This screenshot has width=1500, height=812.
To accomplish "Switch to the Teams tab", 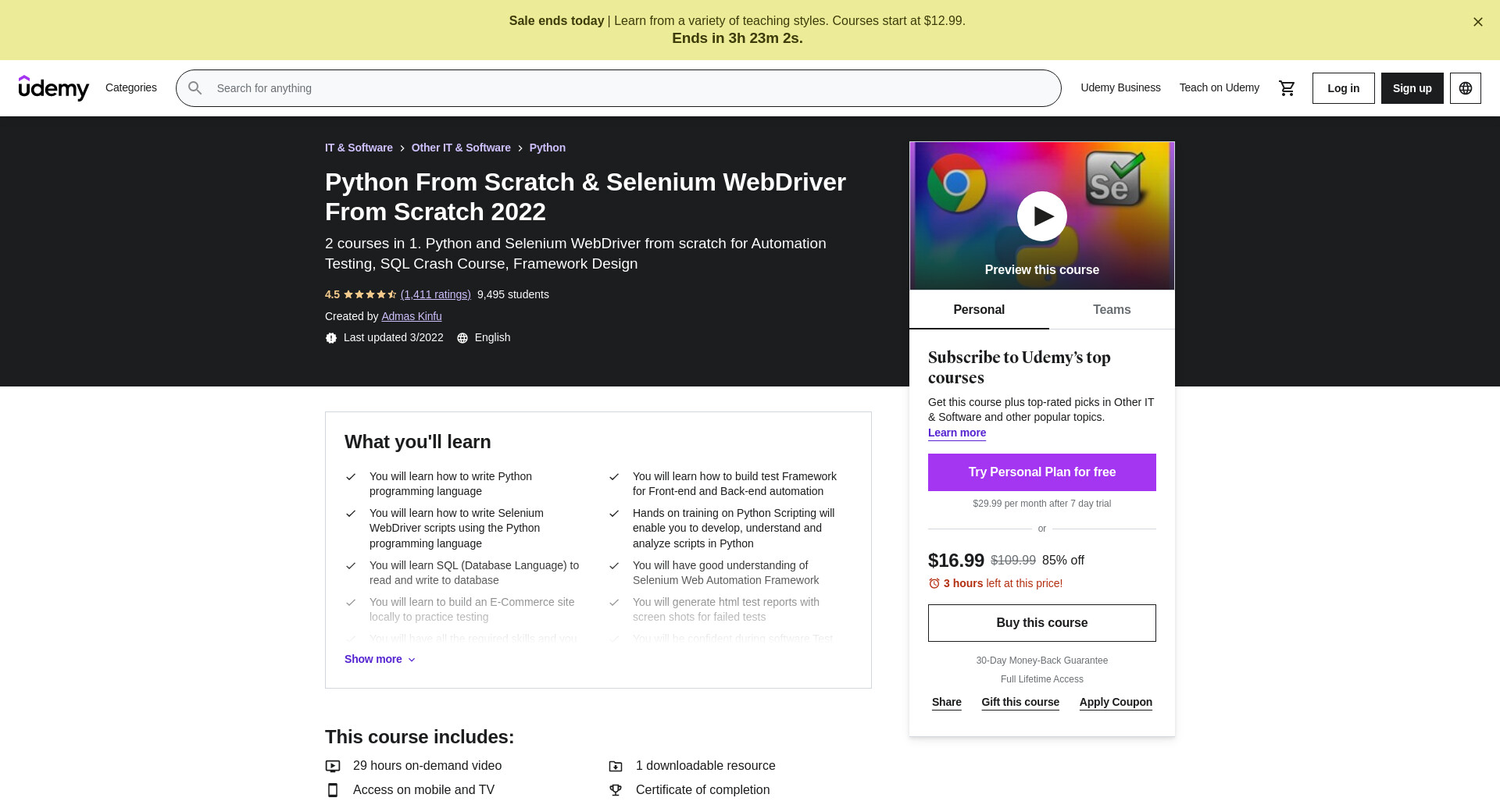I will click(1111, 310).
